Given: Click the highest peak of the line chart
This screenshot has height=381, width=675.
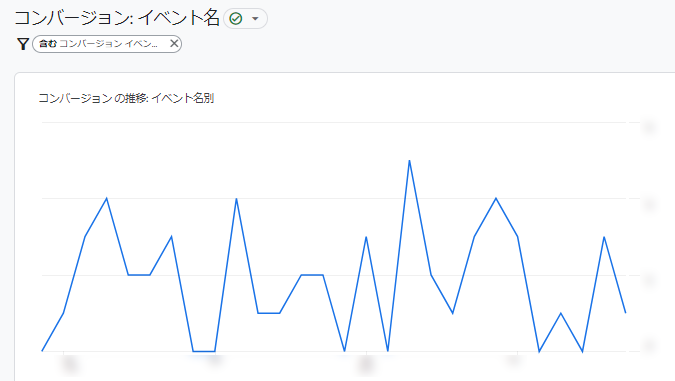Looking at the screenshot, I should [409, 161].
